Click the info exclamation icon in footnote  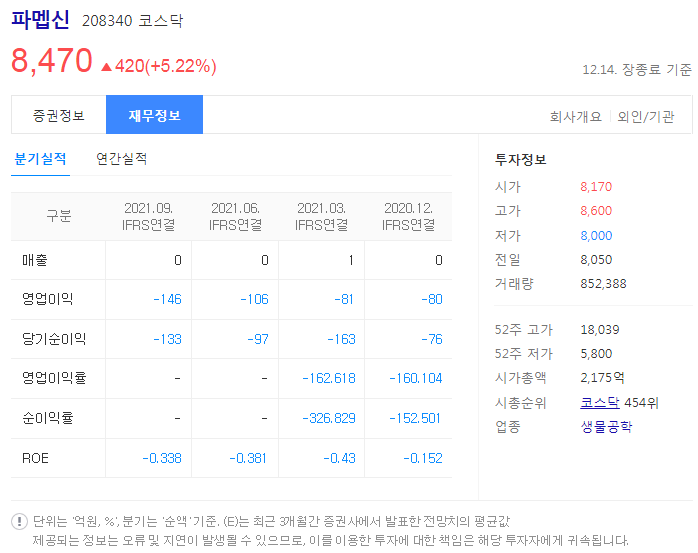click(x=20, y=521)
